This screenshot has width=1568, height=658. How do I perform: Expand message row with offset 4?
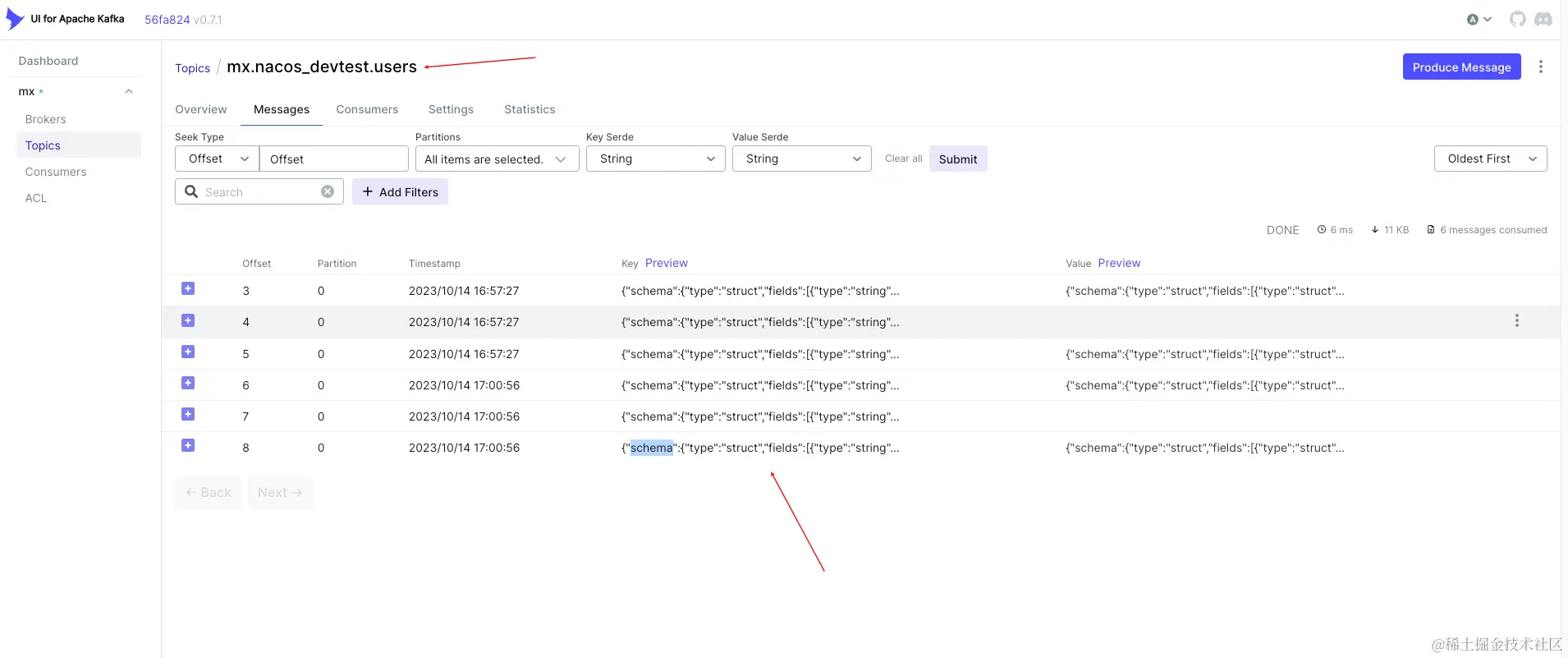point(188,320)
